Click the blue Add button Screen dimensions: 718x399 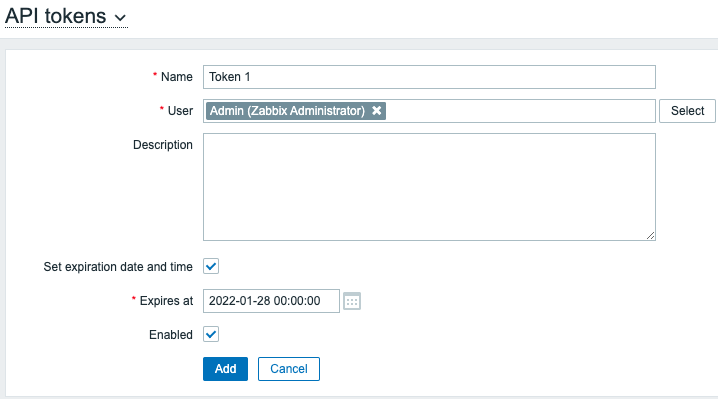tap(225, 369)
